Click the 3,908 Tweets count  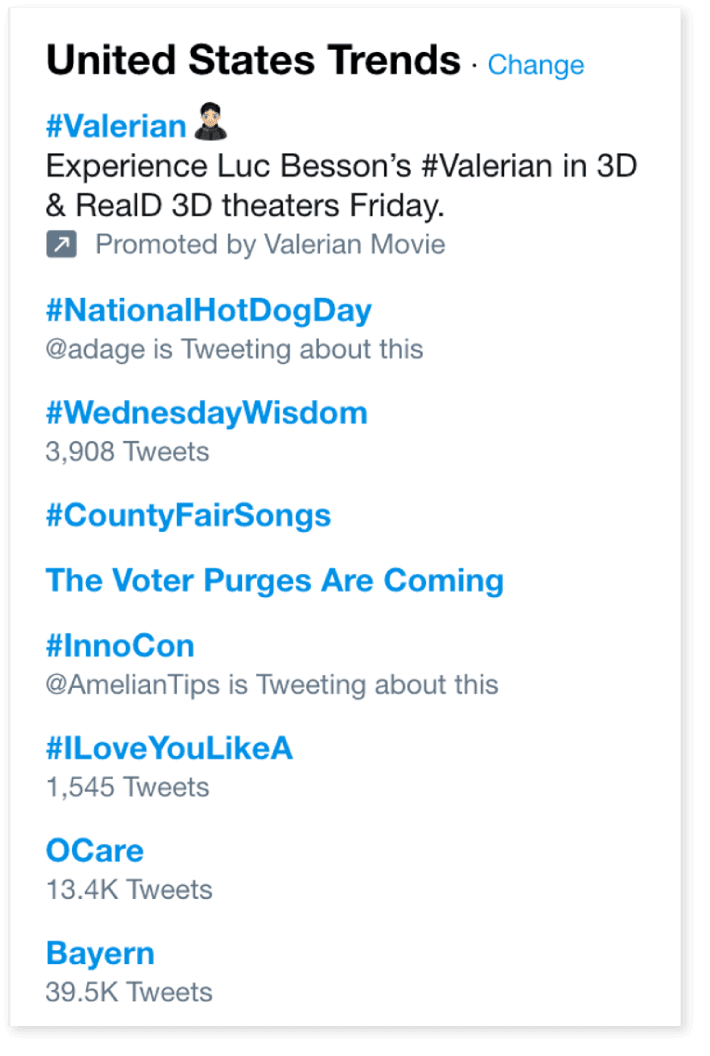tap(127, 452)
